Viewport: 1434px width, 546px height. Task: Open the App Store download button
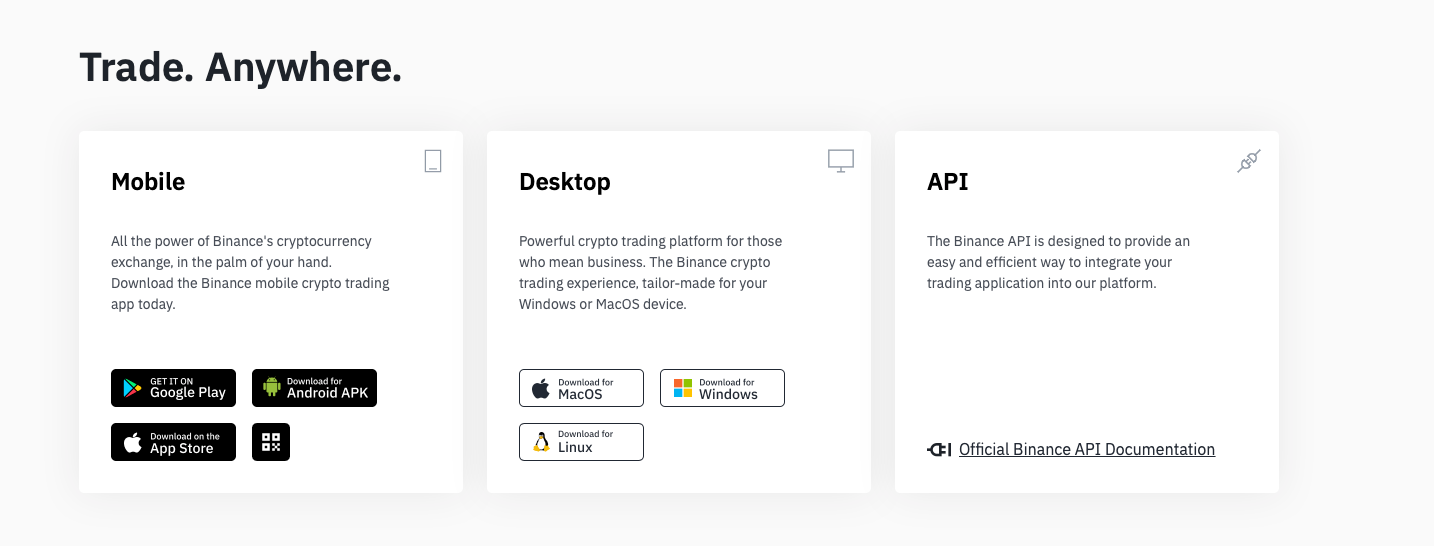pyautogui.click(x=173, y=442)
